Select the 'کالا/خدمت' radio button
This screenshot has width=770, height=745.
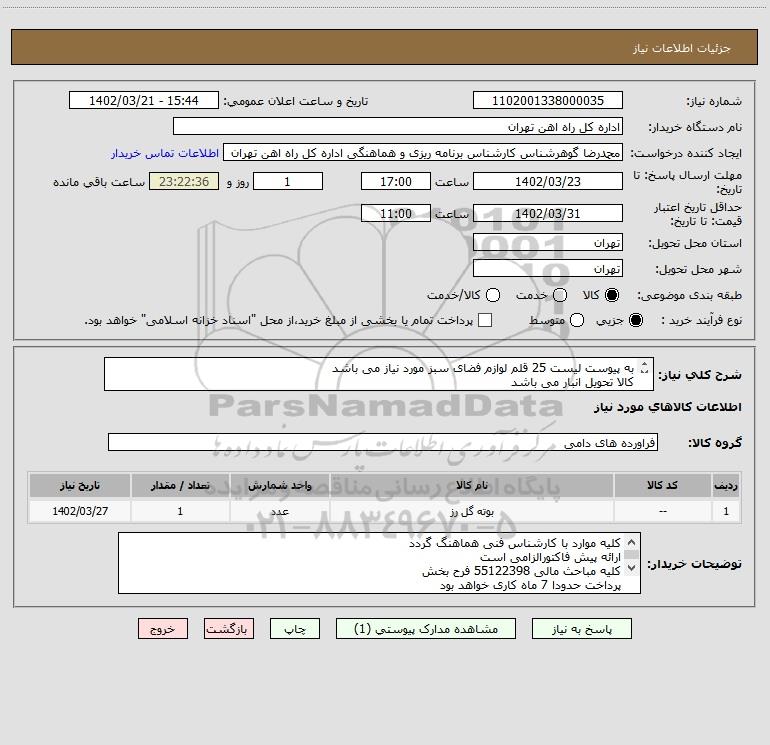pyautogui.click(x=493, y=295)
